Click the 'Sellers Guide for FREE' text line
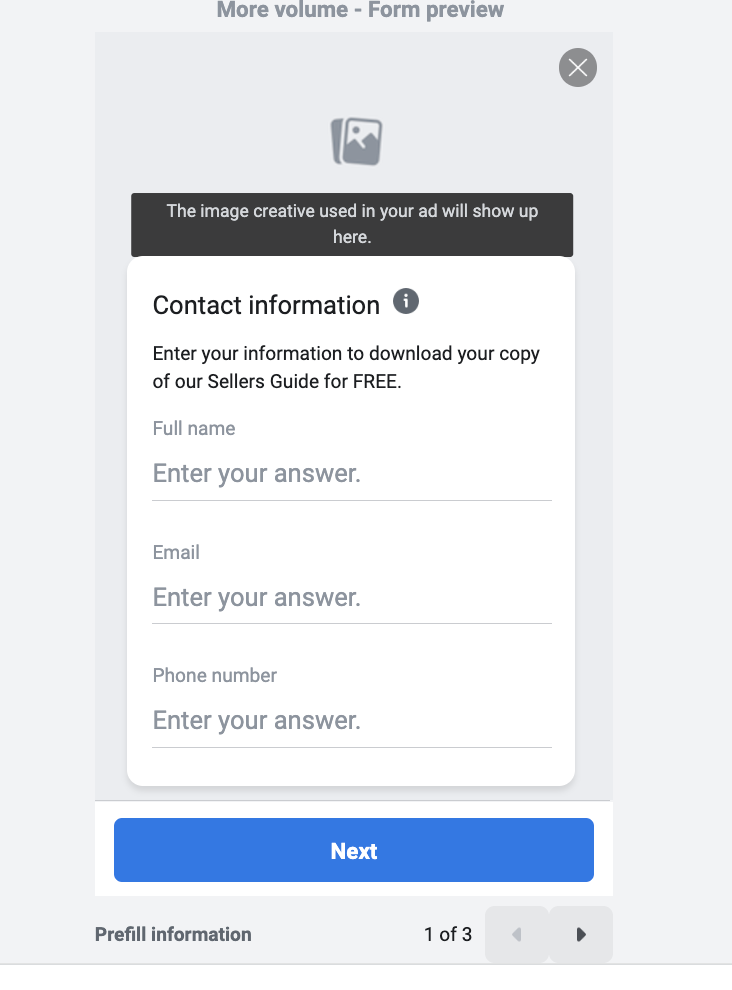Viewport: 732px width, 990px height. pyautogui.click(x=277, y=381)
